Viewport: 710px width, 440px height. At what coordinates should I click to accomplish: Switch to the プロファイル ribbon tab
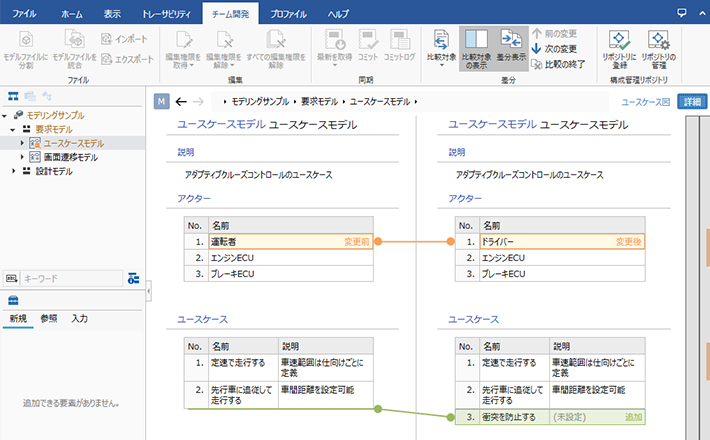pos(288,14)
